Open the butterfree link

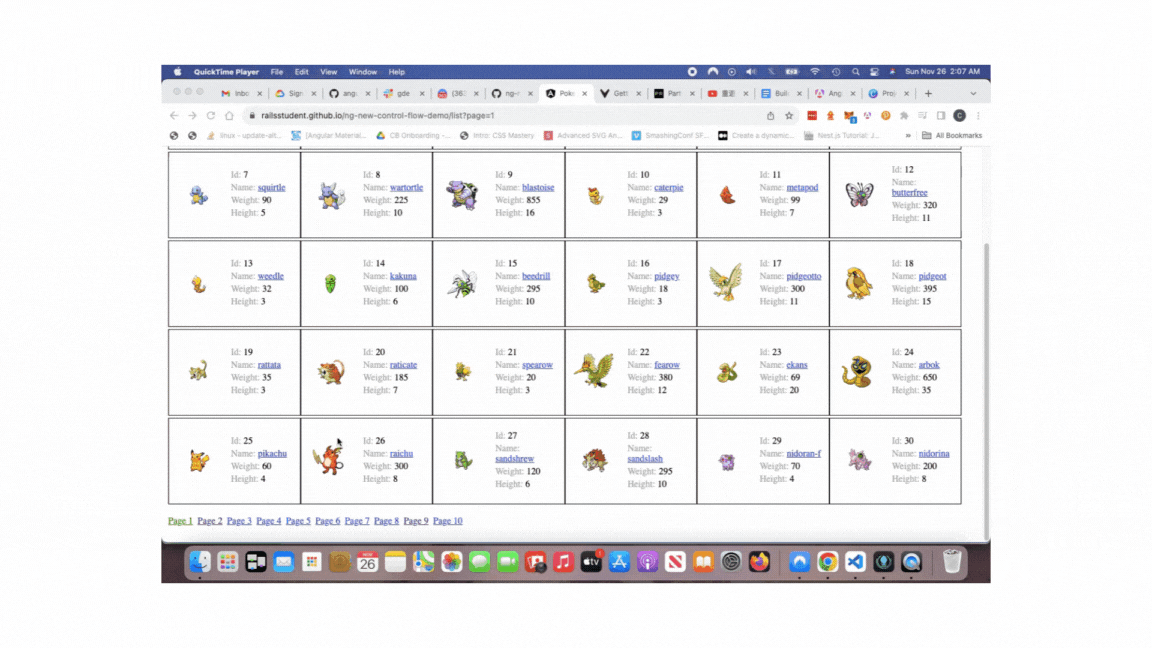tap(910, 192)
